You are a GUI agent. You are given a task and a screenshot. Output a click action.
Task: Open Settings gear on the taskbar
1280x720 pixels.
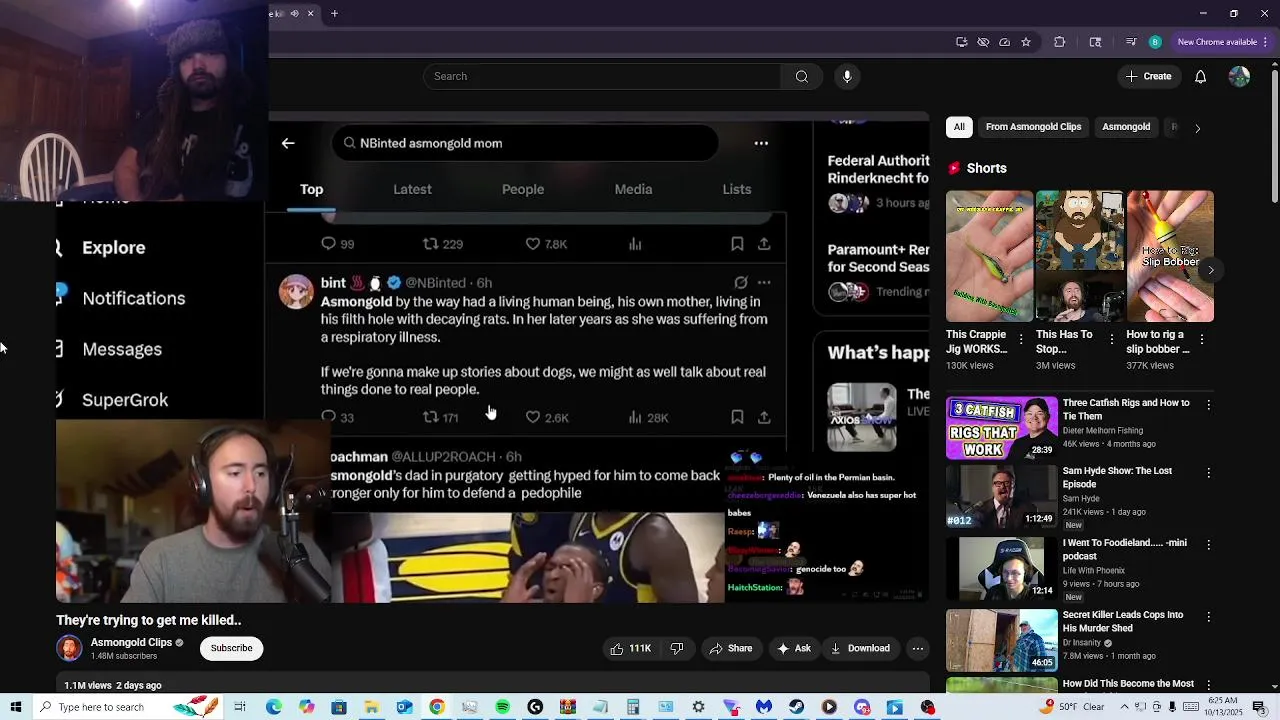tap(698, 707)
